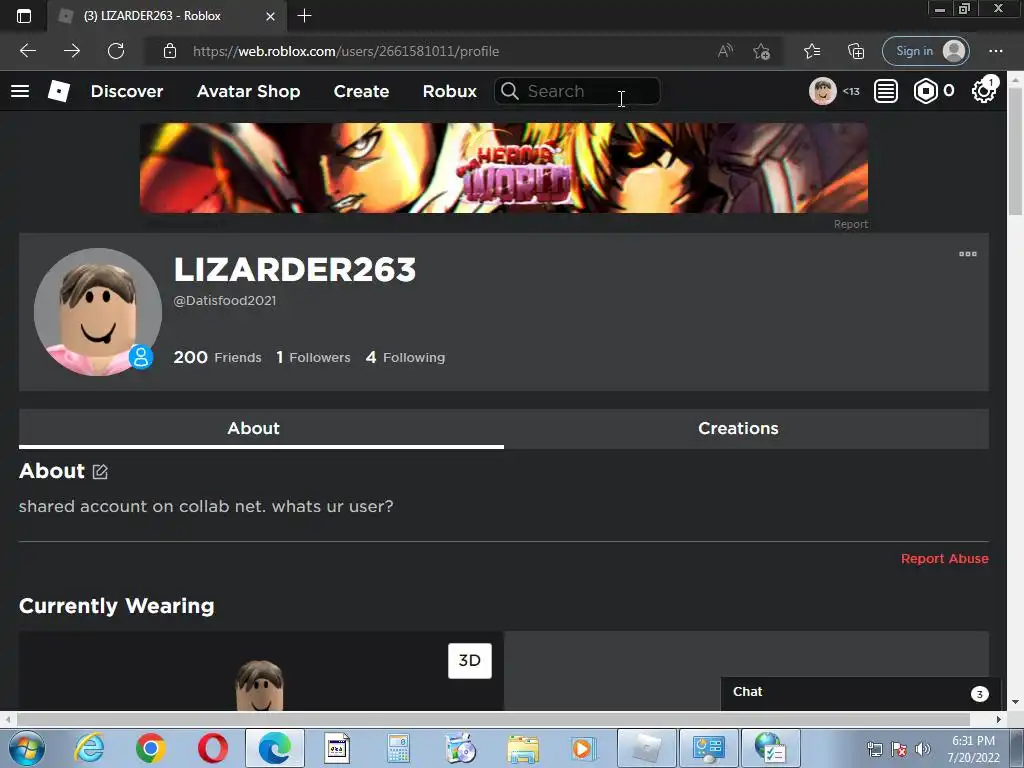Open the Robux menu item

coord(449,91)
